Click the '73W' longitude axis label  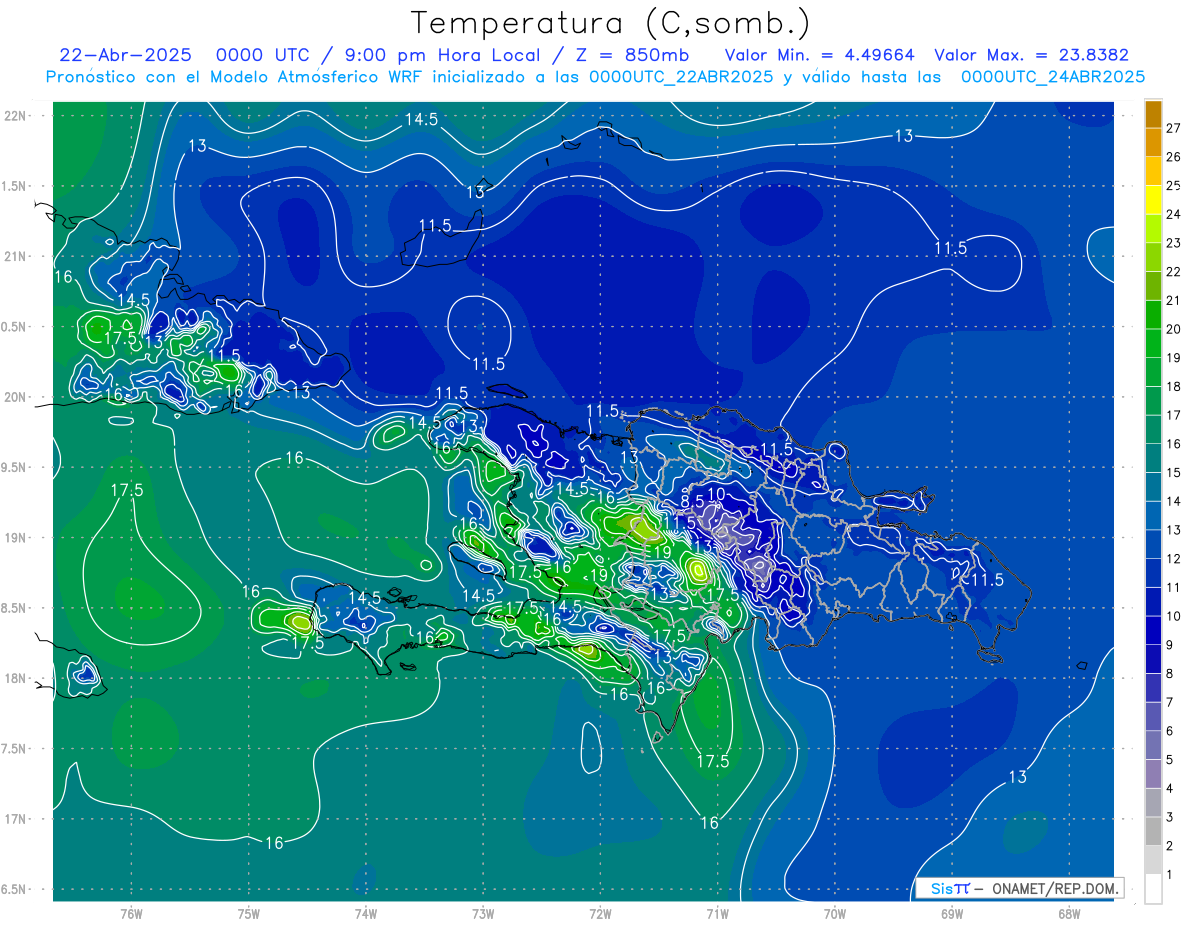coord(483,914)
